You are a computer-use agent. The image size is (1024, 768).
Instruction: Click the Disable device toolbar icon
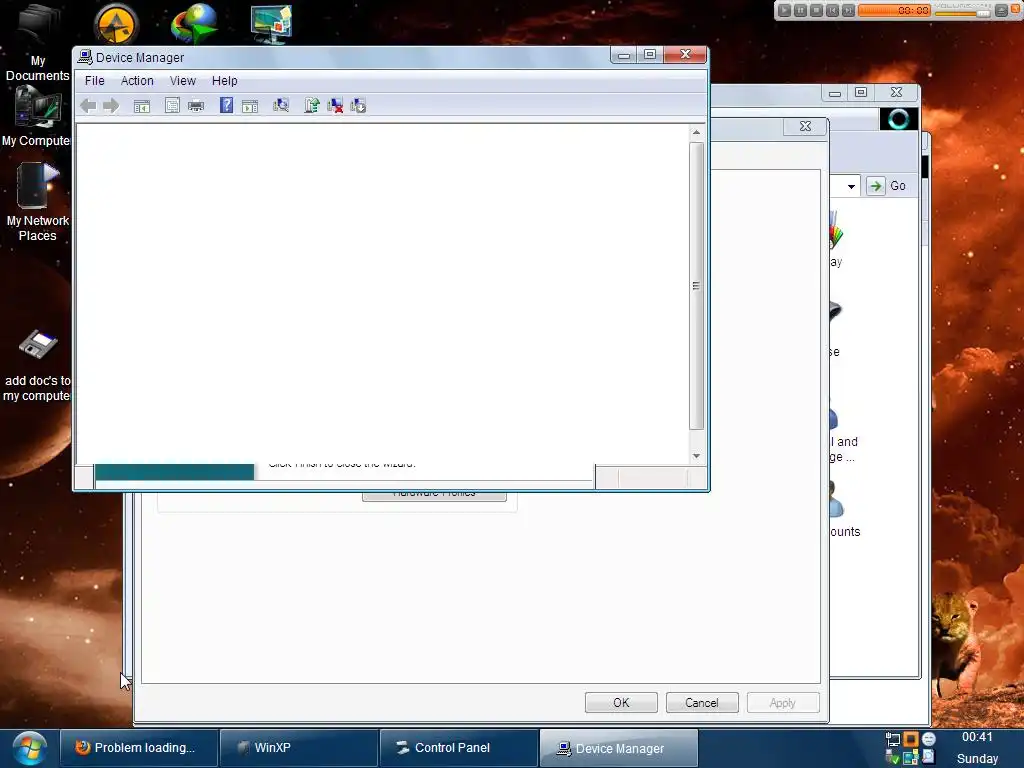[x=358, y=105]
